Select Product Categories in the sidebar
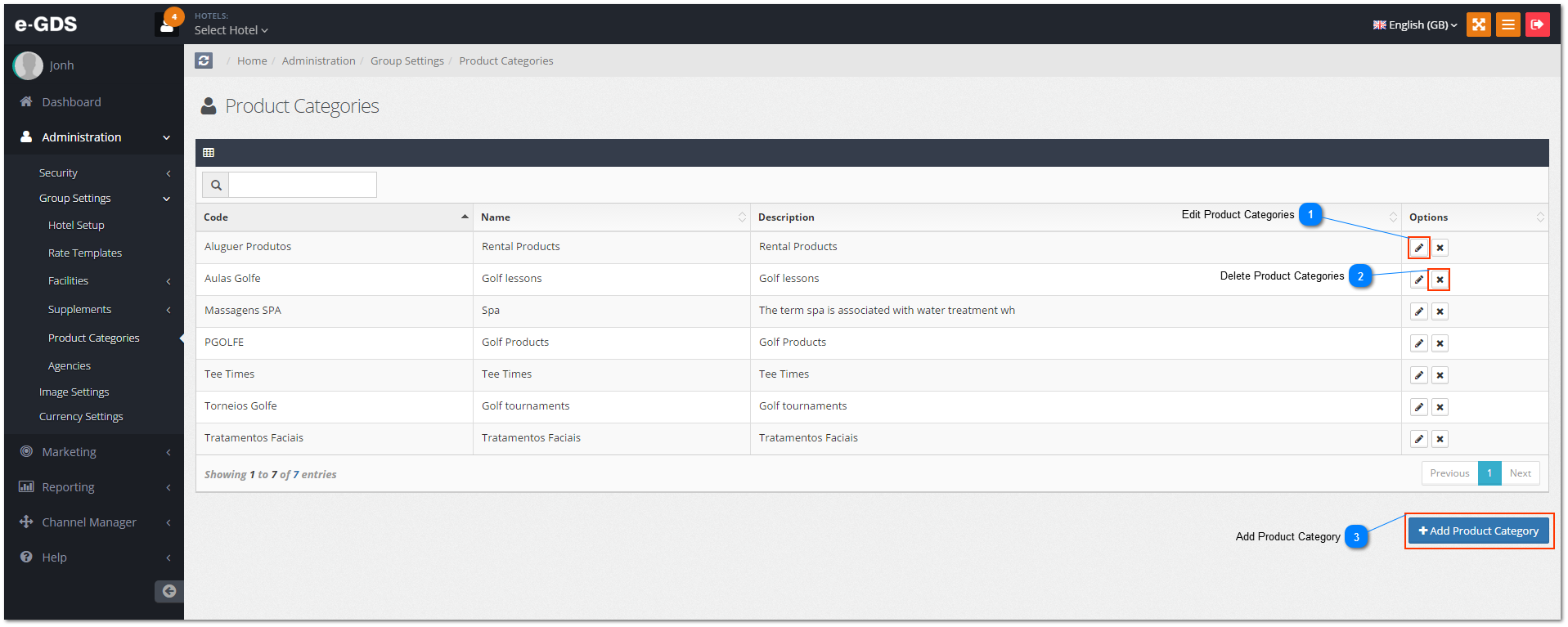1568x627 pixels. (x=93, y=338)
